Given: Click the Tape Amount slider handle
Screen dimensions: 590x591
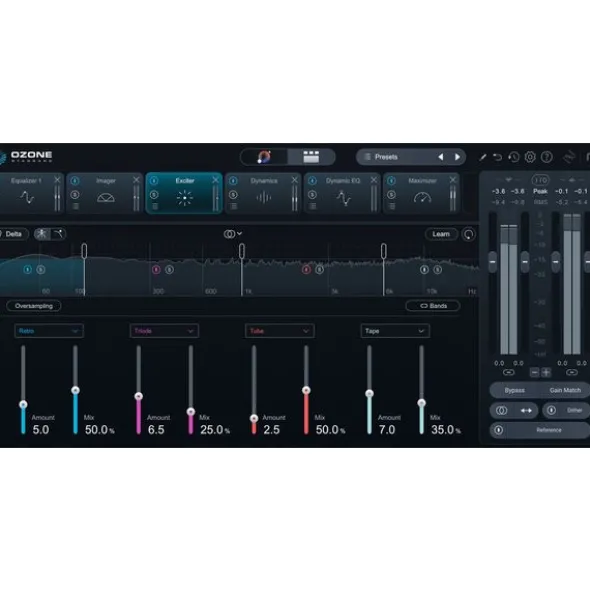Looking at the screenshot, I should pyautogui.click(x=369, y=393).
